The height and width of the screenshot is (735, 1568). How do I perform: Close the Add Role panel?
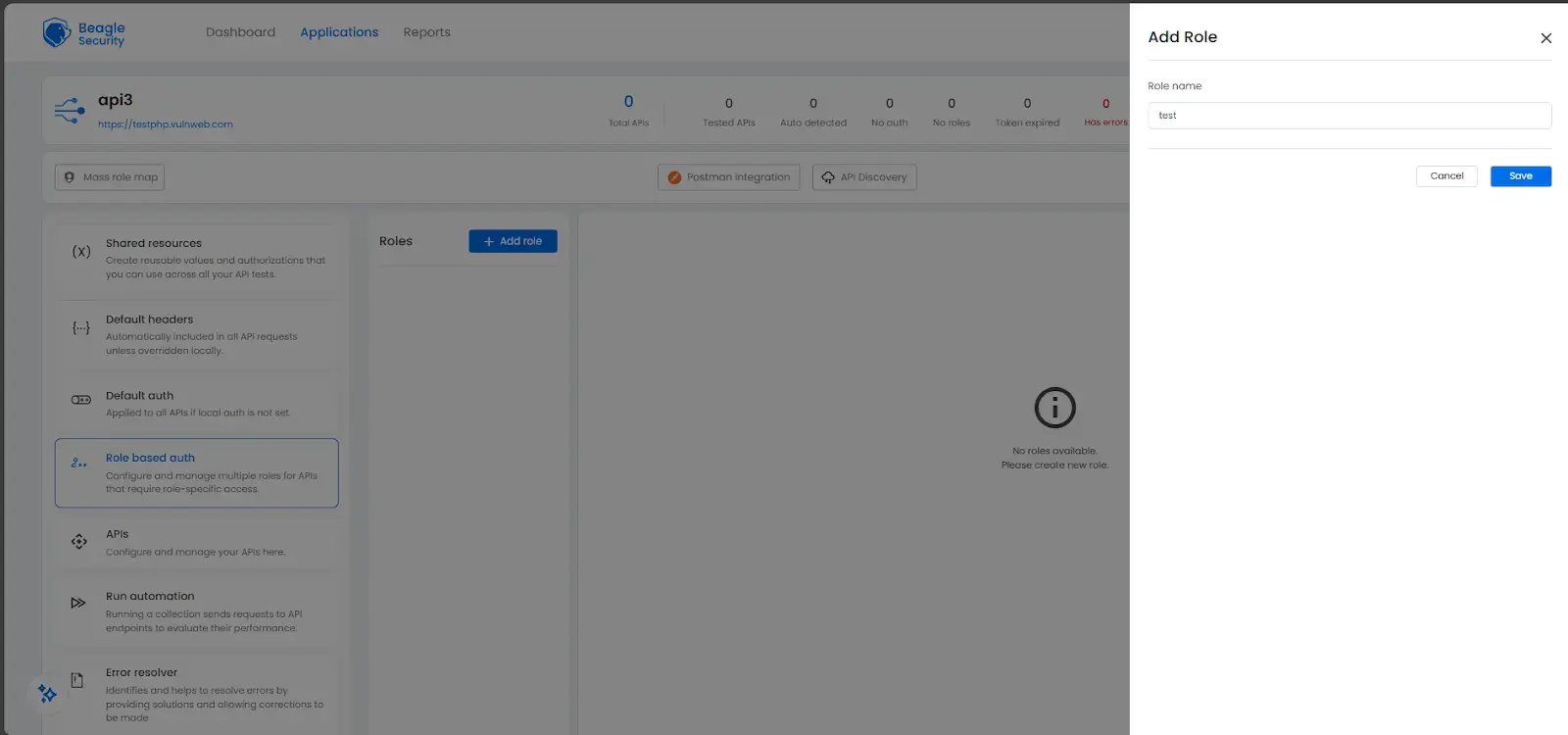click(x=1546, y=38)
